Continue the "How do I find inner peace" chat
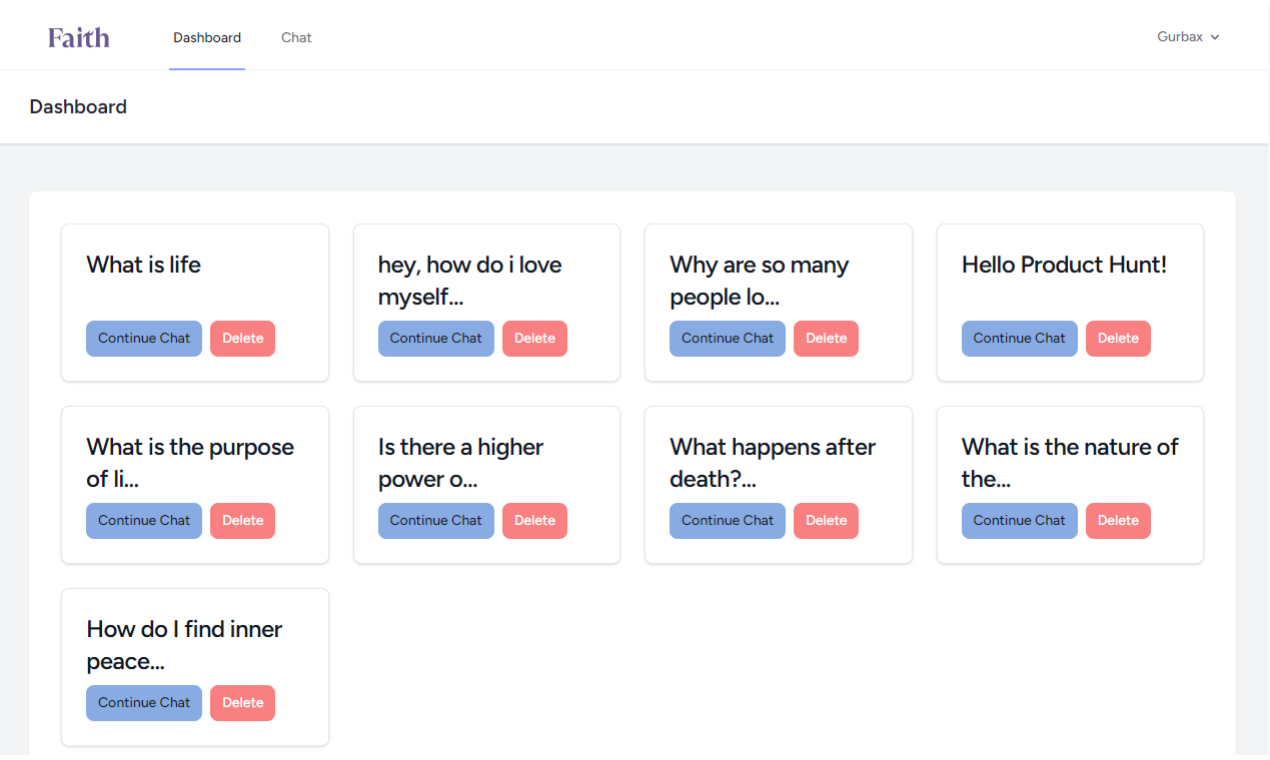1270x760 pixels. [144, 702]
